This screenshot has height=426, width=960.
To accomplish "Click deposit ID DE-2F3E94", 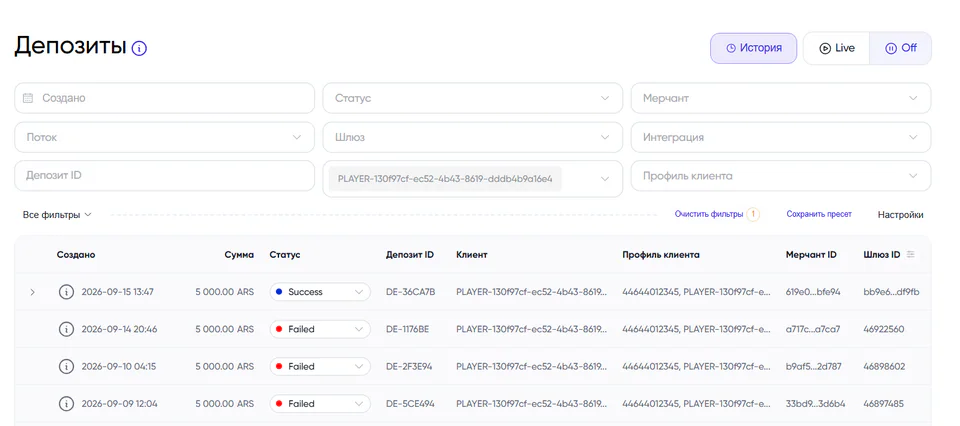I will coord(409,367).
